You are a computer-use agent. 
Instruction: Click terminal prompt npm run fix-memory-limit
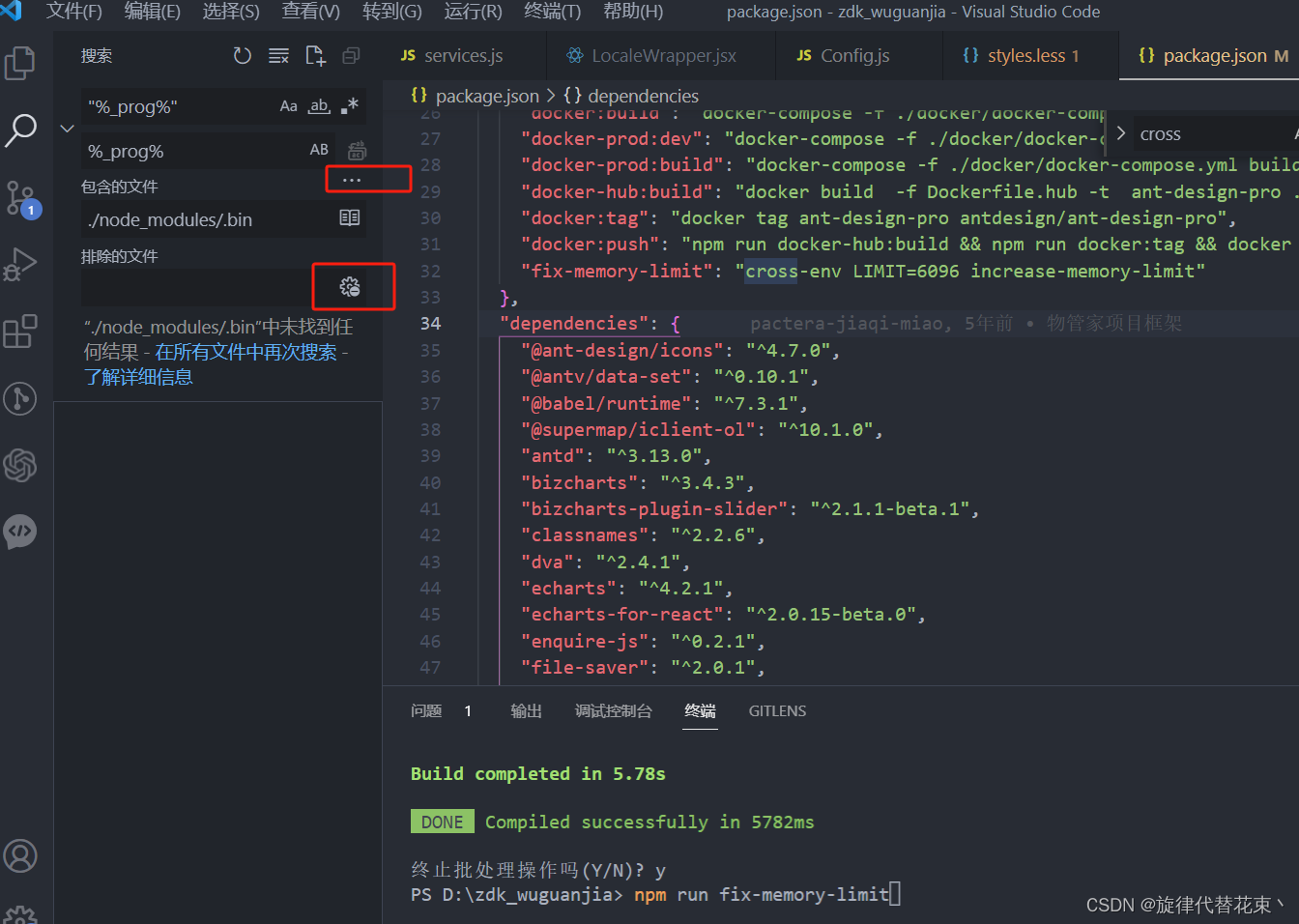point(762,894)
